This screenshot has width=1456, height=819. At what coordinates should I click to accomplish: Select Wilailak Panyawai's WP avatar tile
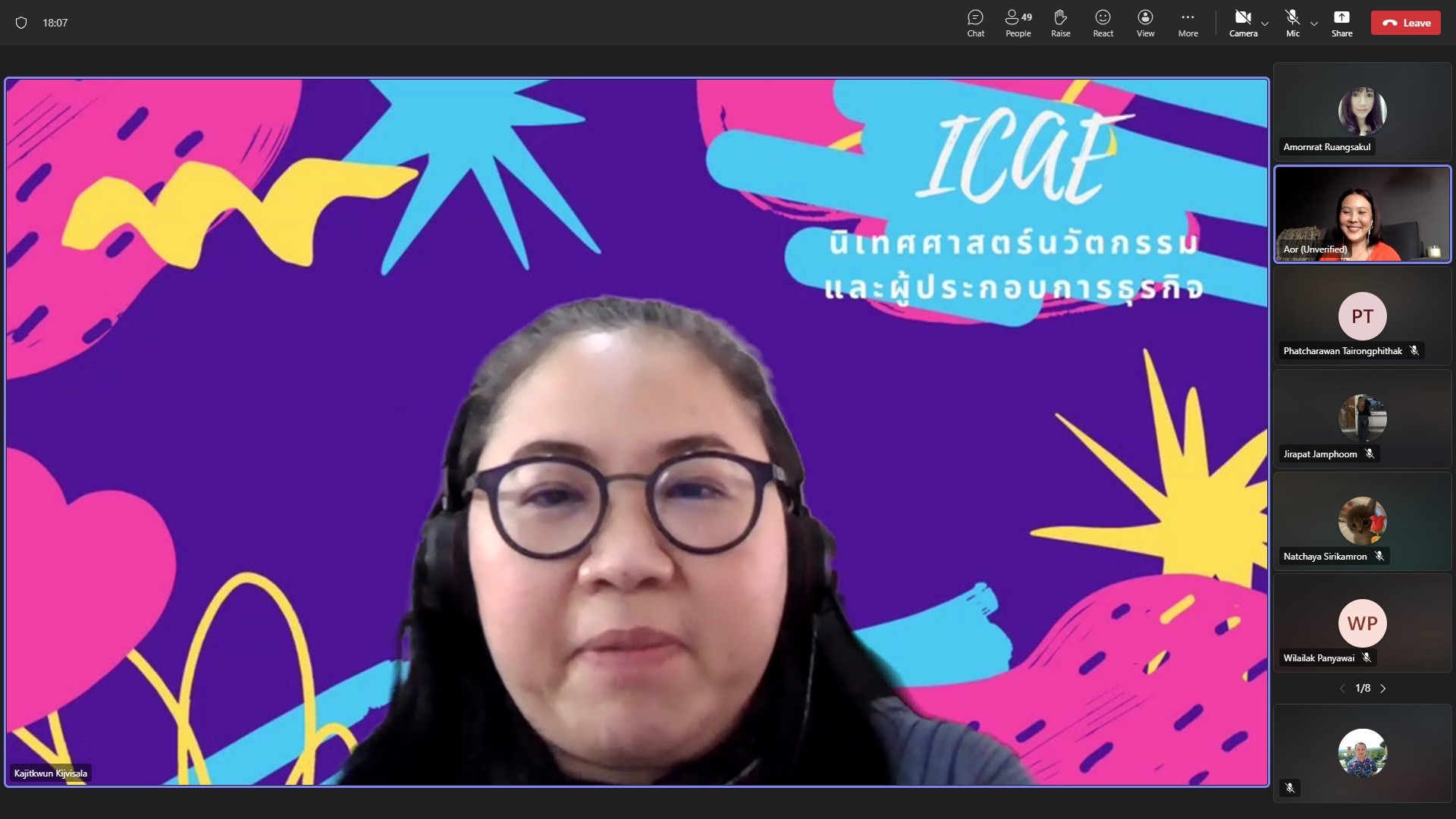1362,623
